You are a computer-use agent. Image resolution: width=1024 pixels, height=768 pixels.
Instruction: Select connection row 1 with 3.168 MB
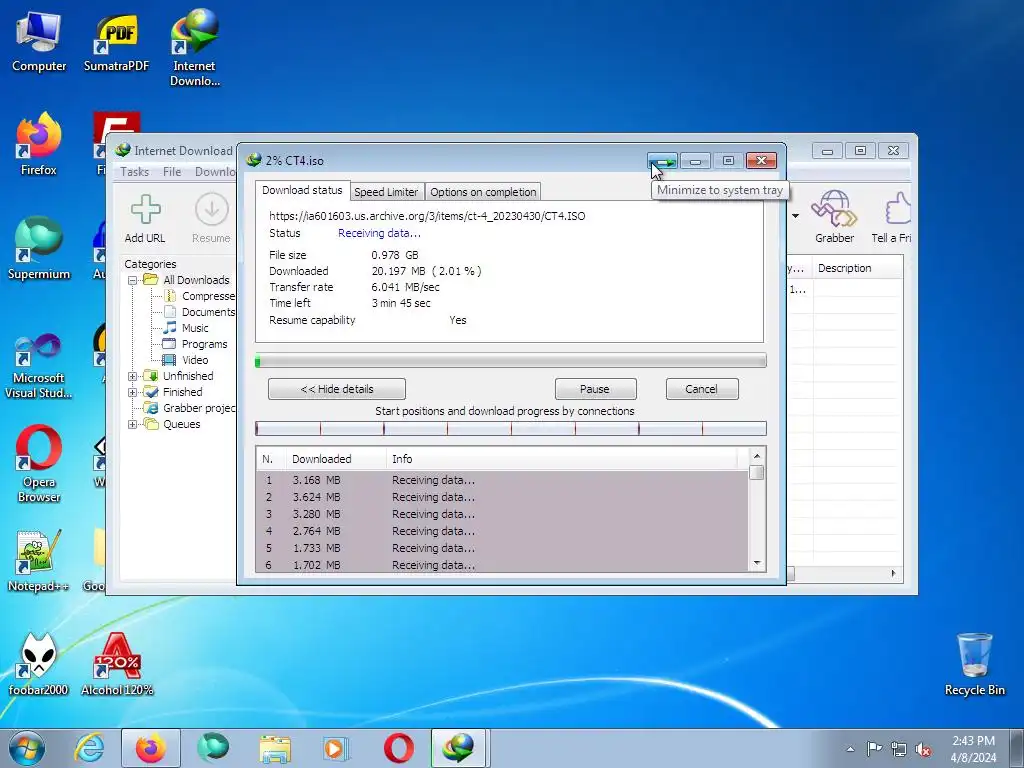pyautogui.click(x=502, y=480)
